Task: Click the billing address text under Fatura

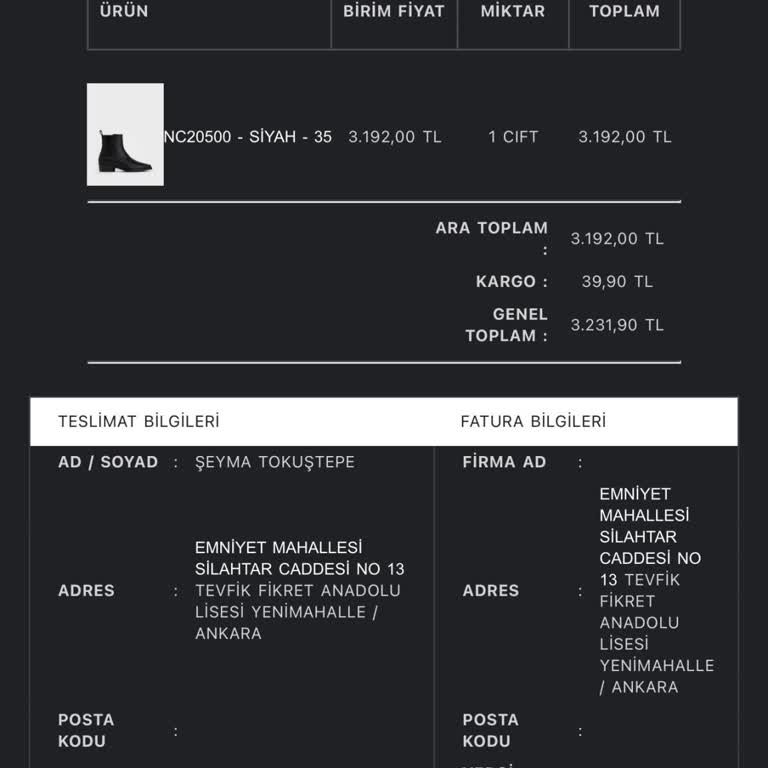Action: point(656,590)
